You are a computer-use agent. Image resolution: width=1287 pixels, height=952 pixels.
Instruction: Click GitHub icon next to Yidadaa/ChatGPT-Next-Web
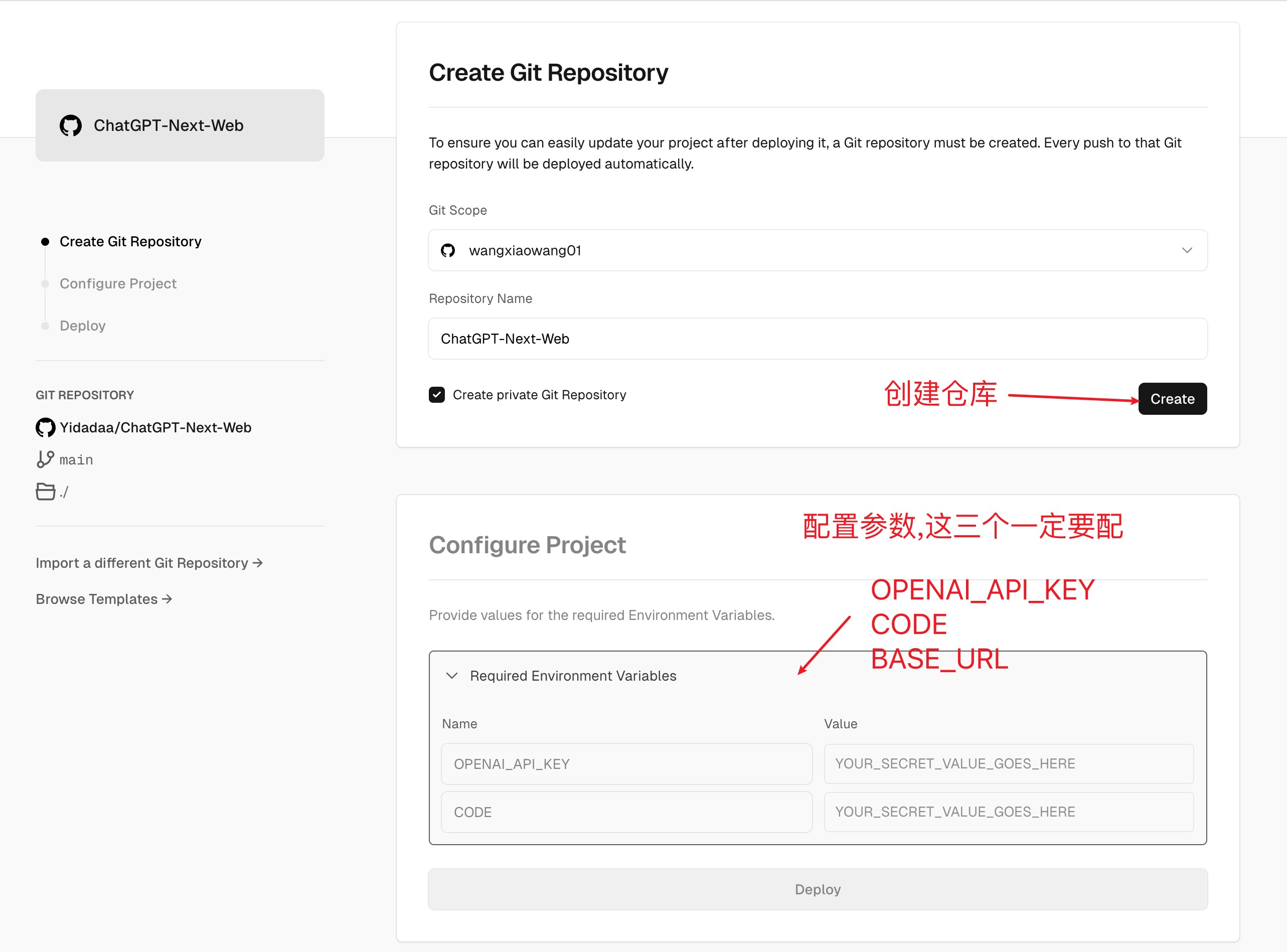pyautogui.click(x=46, y=427)
